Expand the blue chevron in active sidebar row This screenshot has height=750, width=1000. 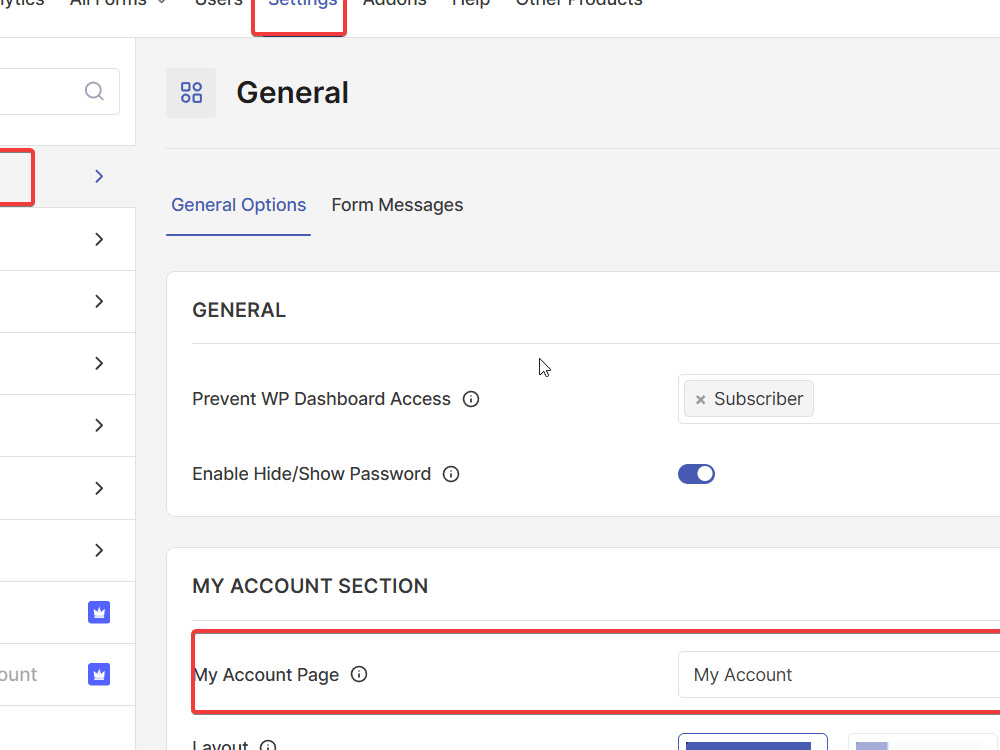[x=99, y=176]
